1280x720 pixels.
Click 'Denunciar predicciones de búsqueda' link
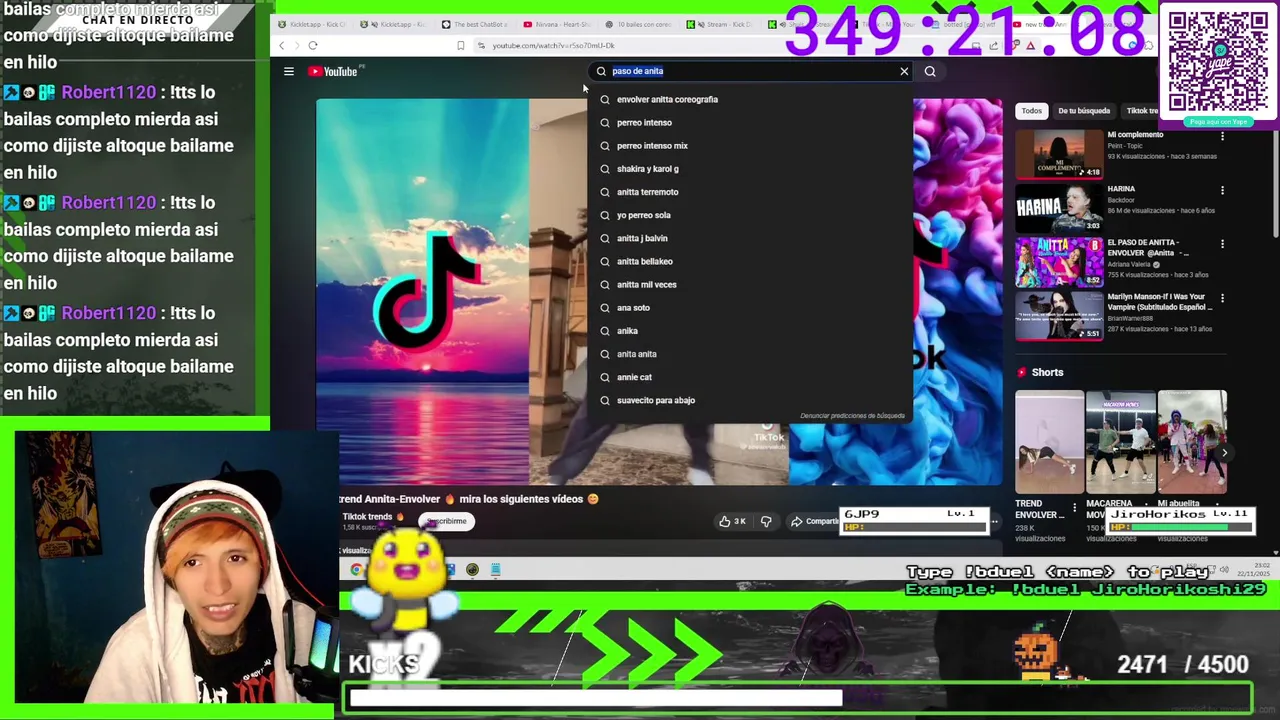(x=852, y=416)
